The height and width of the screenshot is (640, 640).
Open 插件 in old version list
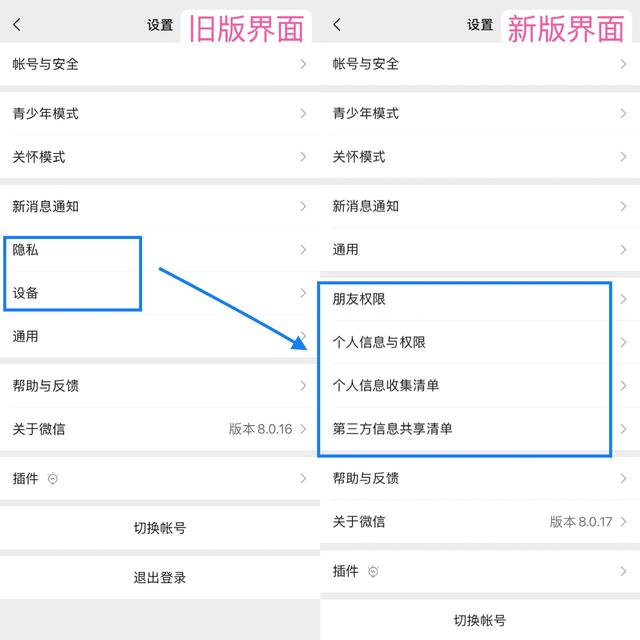[160, 478]
